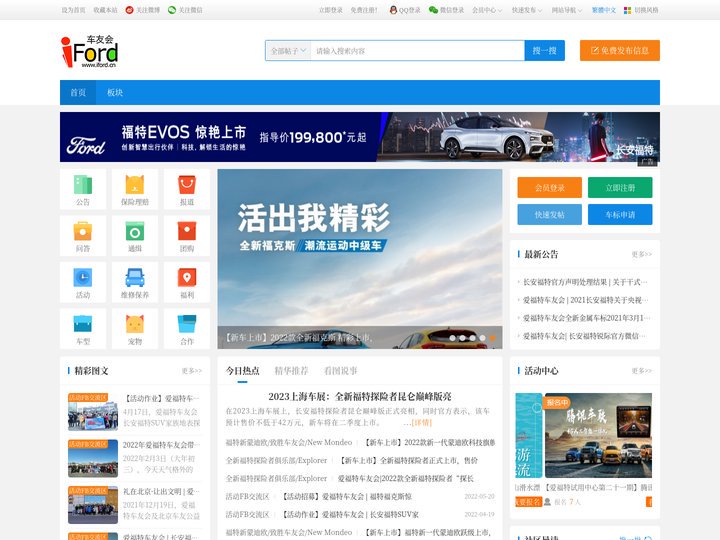
Task: Click the 车标申请 button
Action: pos(620,214)
